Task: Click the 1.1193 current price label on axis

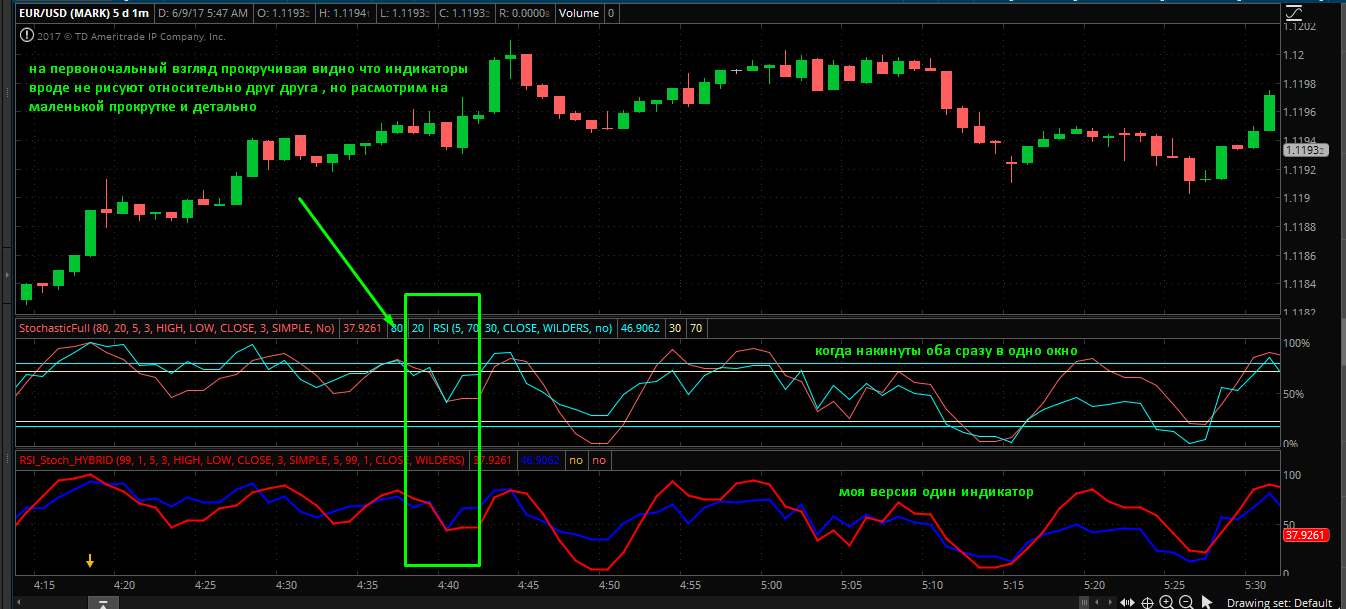Action: pyautogui.click(x=1304, y=150)
